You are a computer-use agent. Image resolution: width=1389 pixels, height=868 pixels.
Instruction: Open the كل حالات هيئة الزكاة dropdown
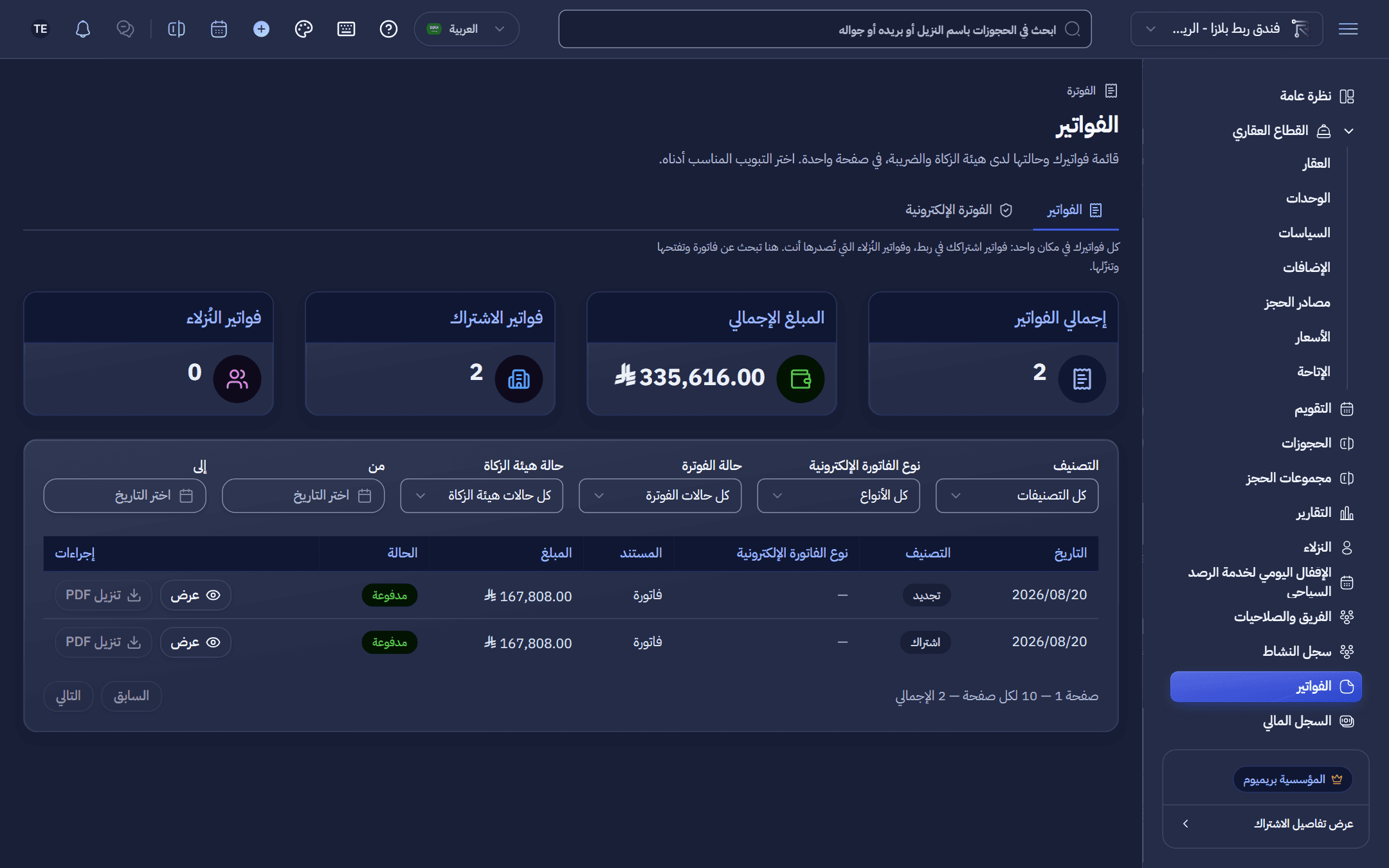482,496
